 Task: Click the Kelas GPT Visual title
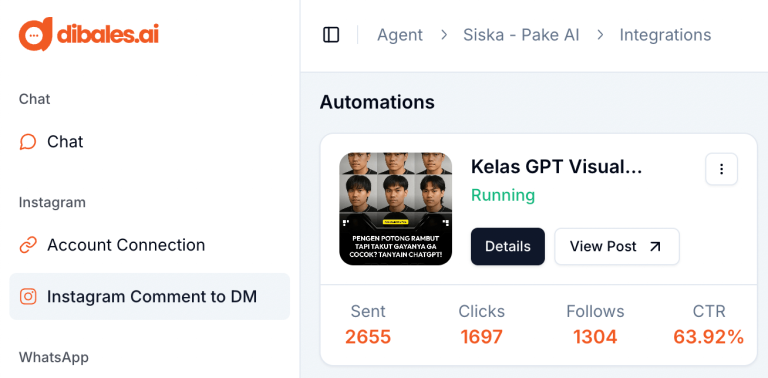[x=556, y=167]
